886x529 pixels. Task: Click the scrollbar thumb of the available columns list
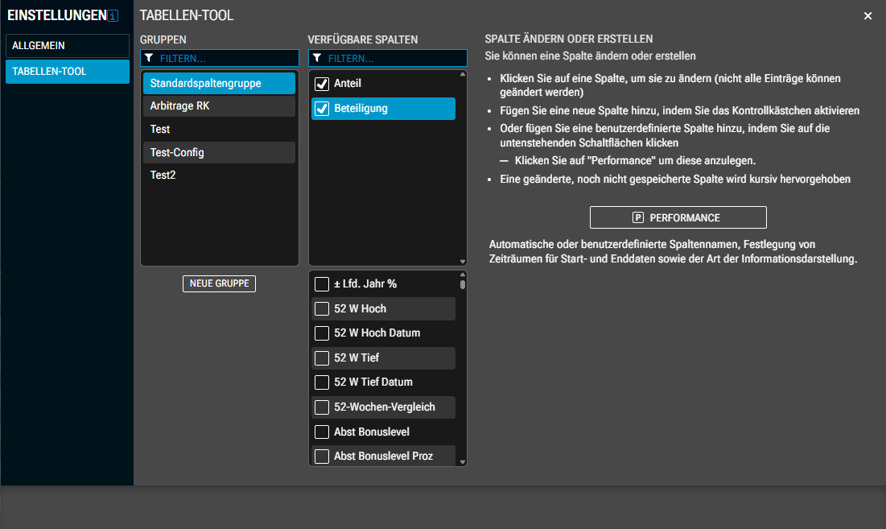coord(462,284)
